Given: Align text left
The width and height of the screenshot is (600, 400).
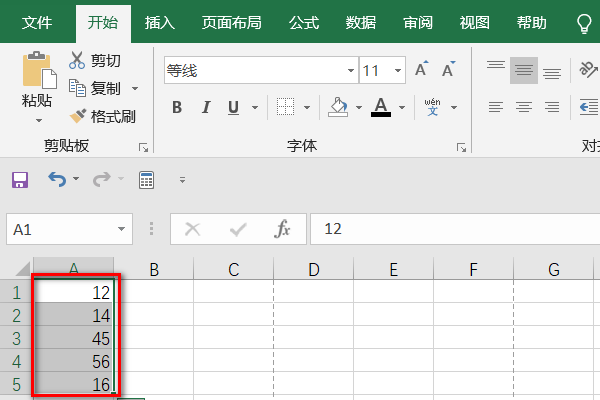Looking at the screenshot, I should tap(496, 107).
